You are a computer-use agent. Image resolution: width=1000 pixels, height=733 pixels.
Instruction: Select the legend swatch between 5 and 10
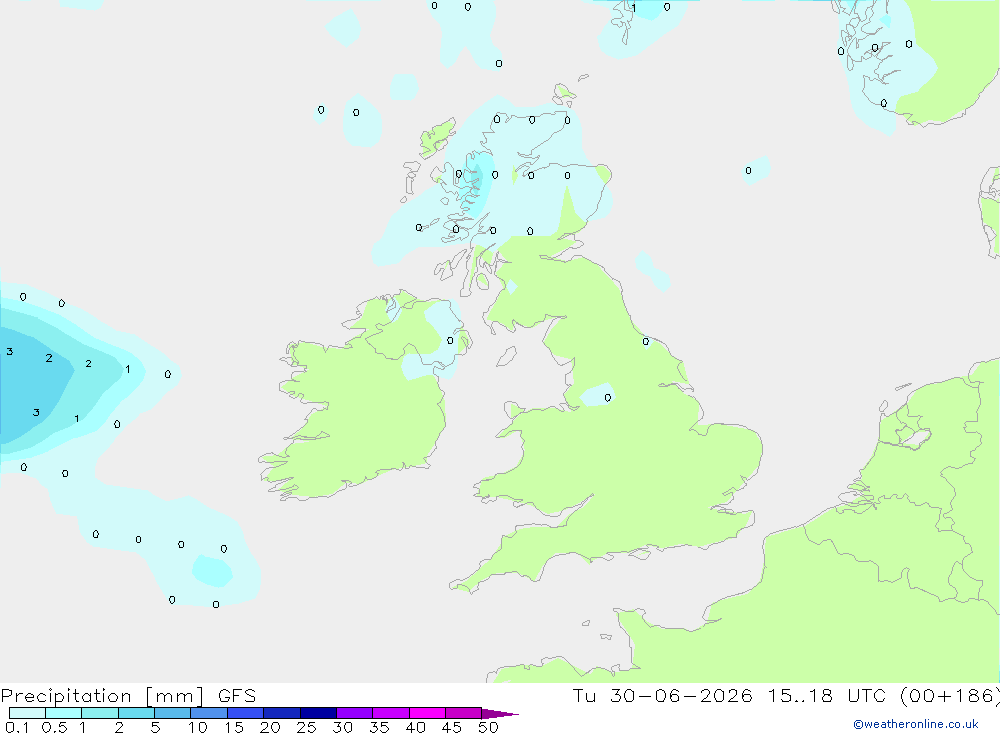[x=173, y=713]
